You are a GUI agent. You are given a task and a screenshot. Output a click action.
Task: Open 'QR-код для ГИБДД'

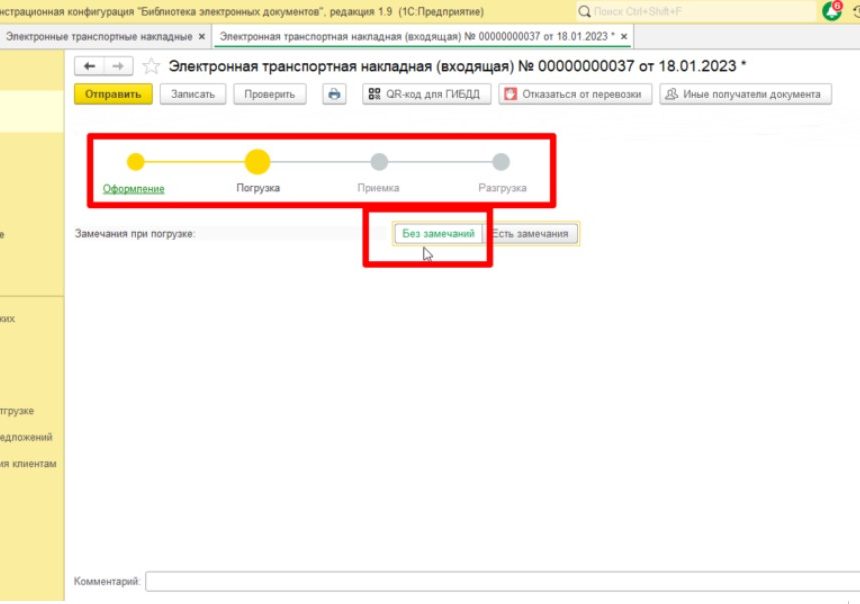coord(426,94)
